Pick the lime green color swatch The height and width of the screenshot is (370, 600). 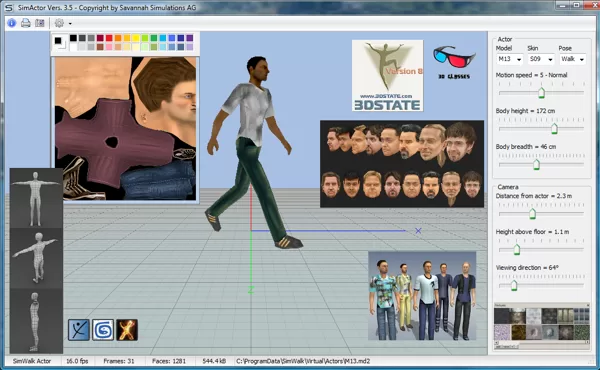pyautogui.click(x=145, y=38)
